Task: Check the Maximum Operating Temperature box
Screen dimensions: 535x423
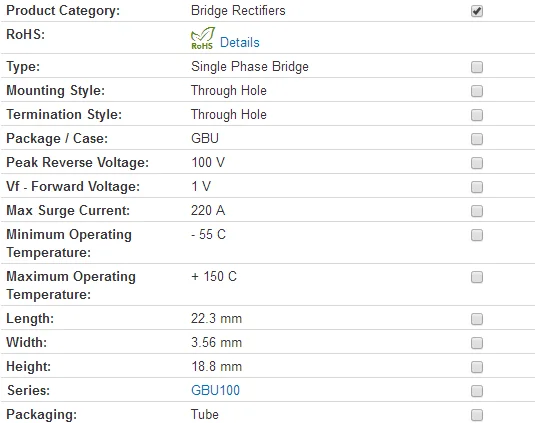Action: coord(477,277)
